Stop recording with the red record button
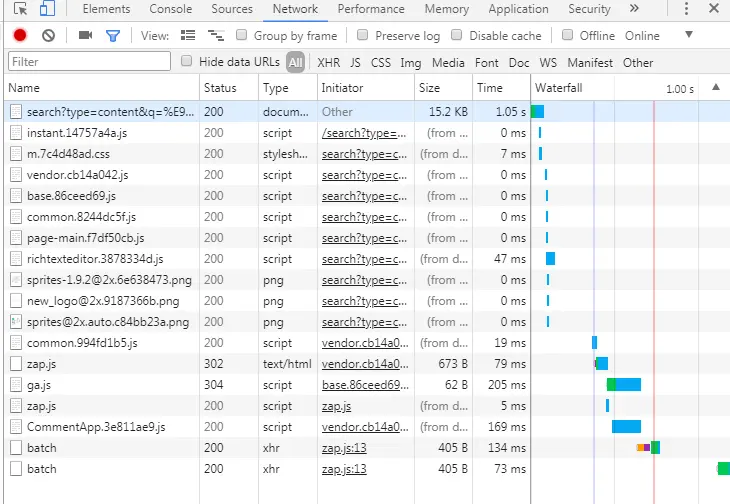Viewport: 730px width, 504px height. tap(20, 35)
